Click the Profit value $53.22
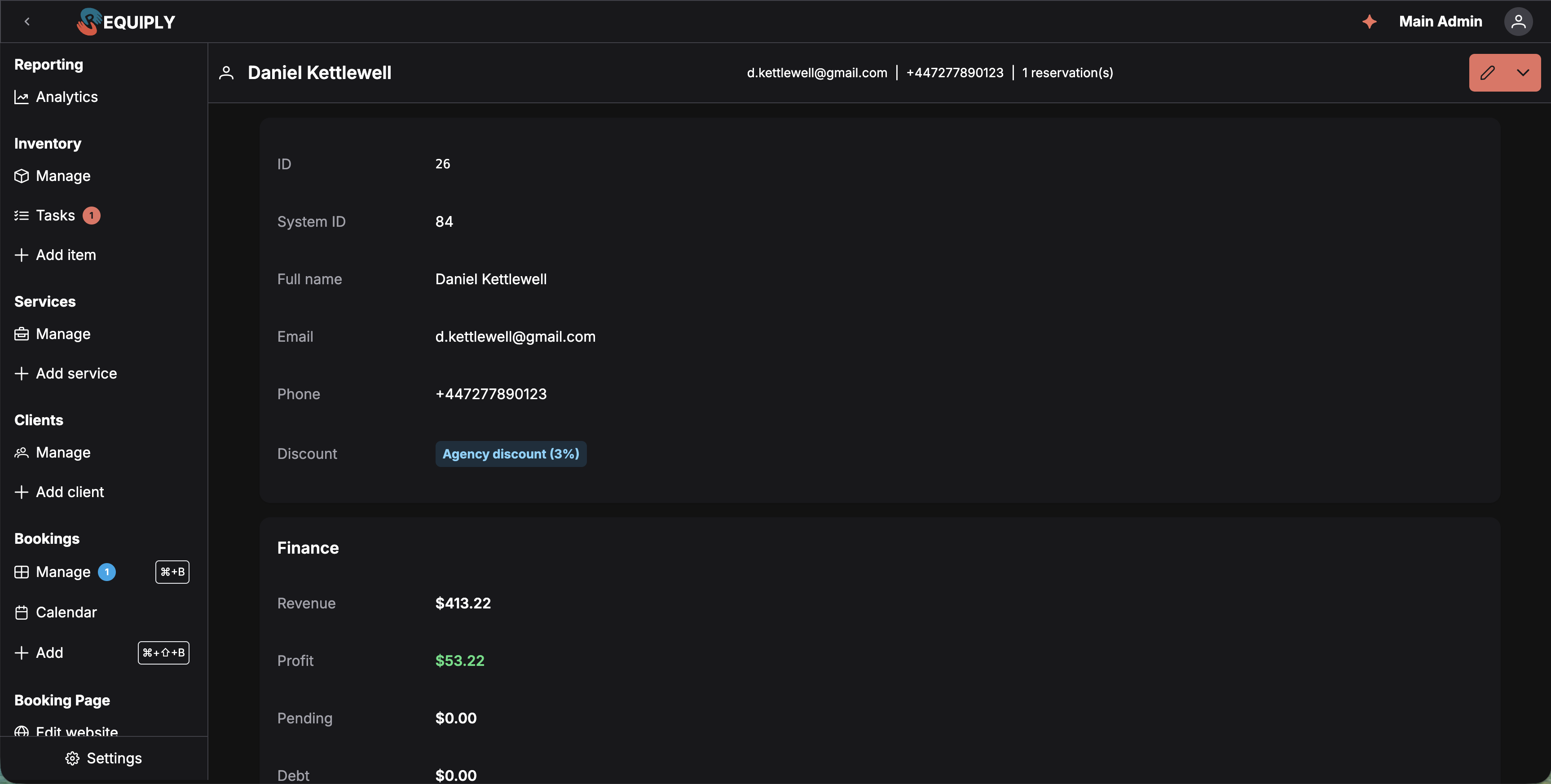Viewport: 1551px width, 784px height. tap(460, 661)
